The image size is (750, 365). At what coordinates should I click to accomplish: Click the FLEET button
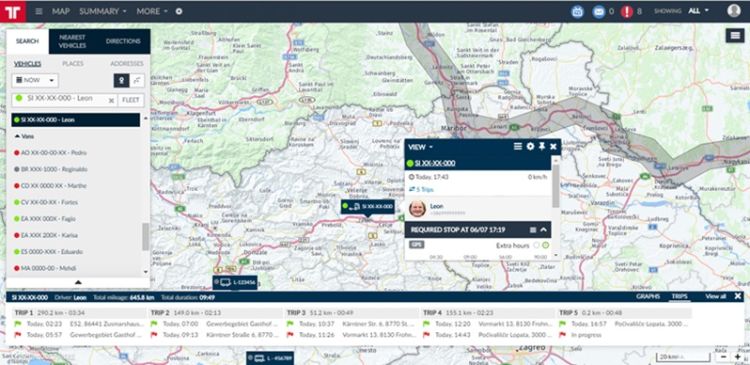point(131,100)
